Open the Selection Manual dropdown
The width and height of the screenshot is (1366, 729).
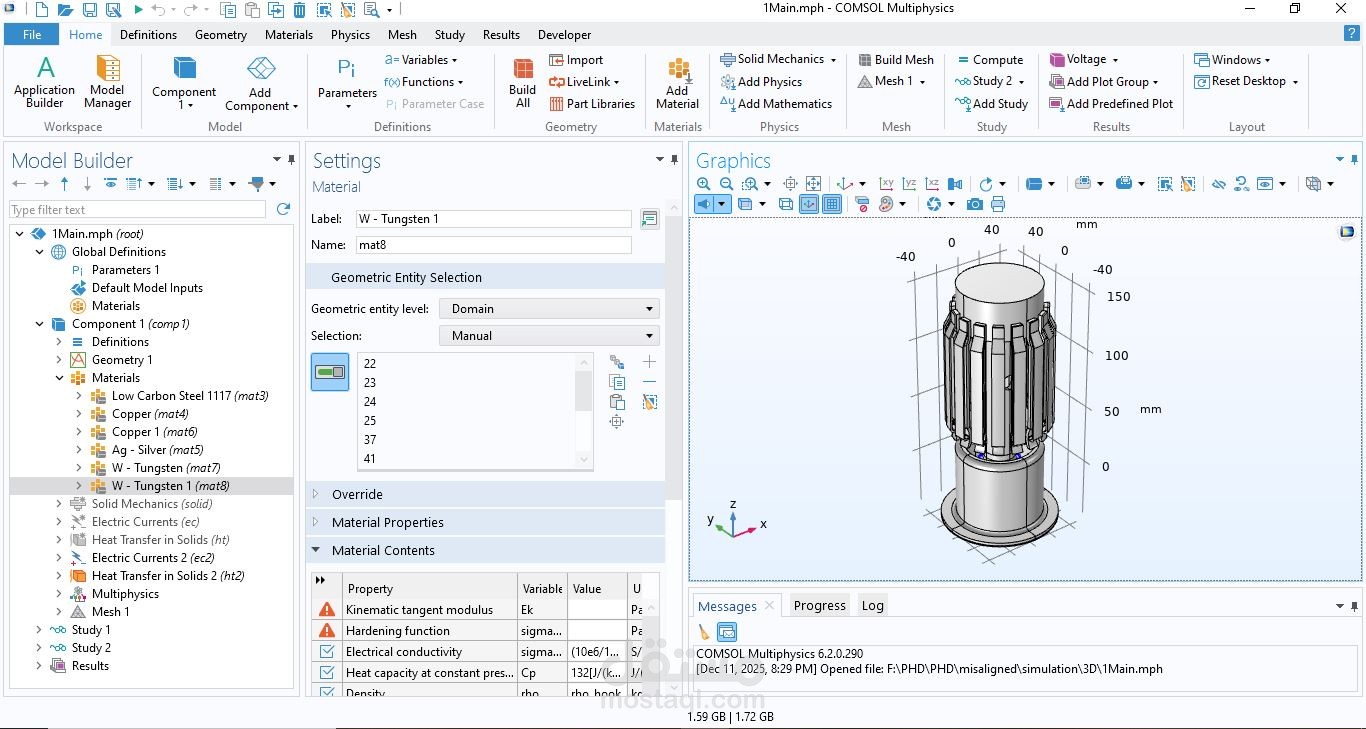549,336
